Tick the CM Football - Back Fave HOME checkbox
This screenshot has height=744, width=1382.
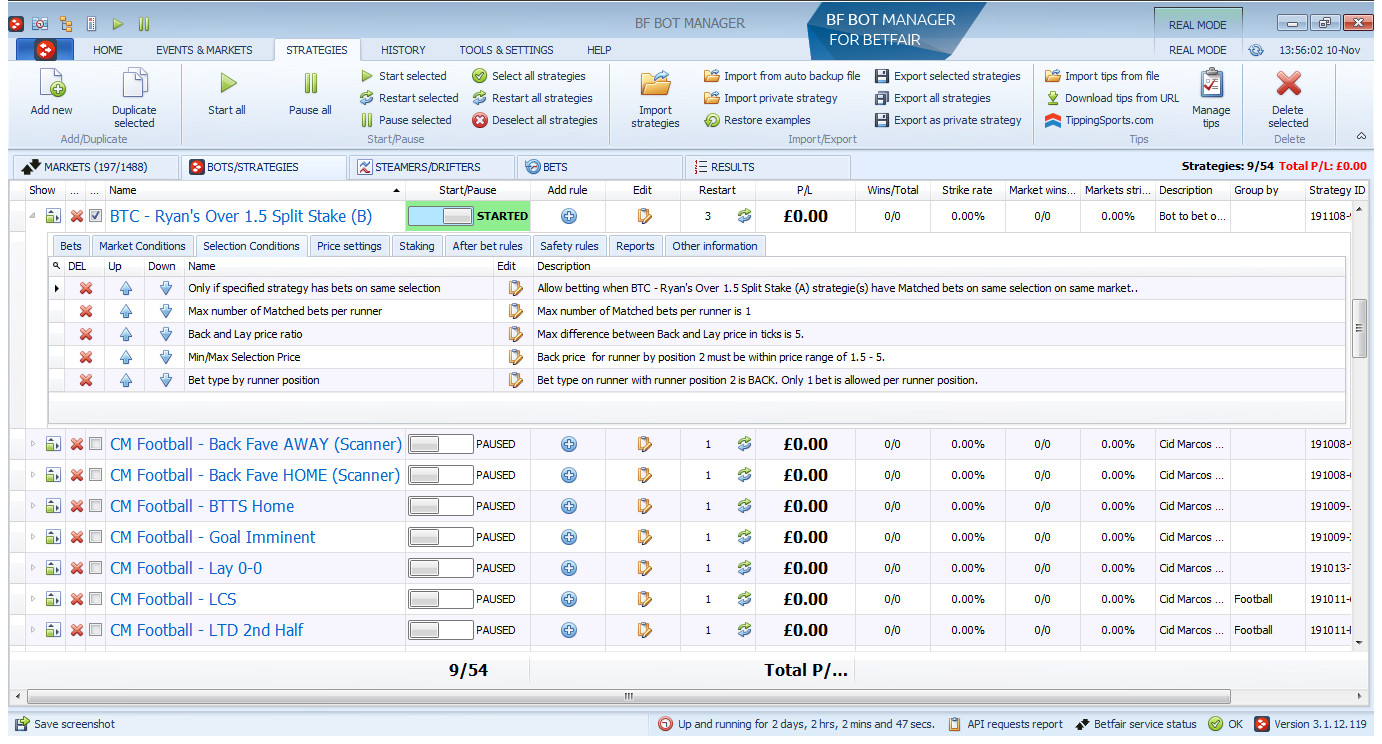[95, 475]
